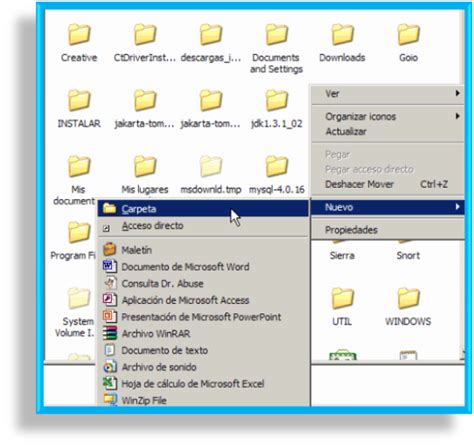Create a new Carpeta from the submenu
The height and width of the screenshot is (447, 474).
[x=203, y=209]
